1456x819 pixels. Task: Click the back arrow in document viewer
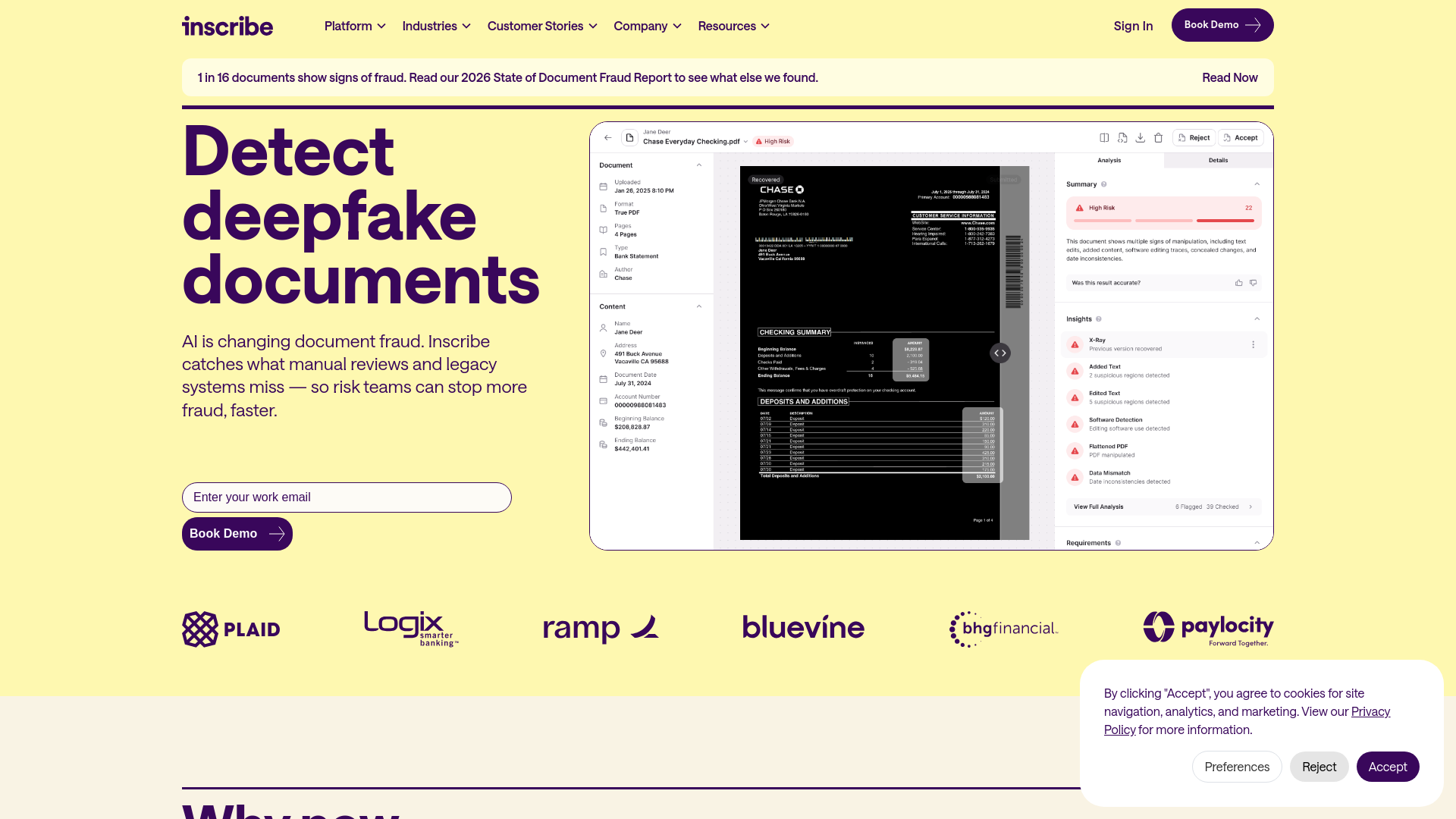[607, 138]
